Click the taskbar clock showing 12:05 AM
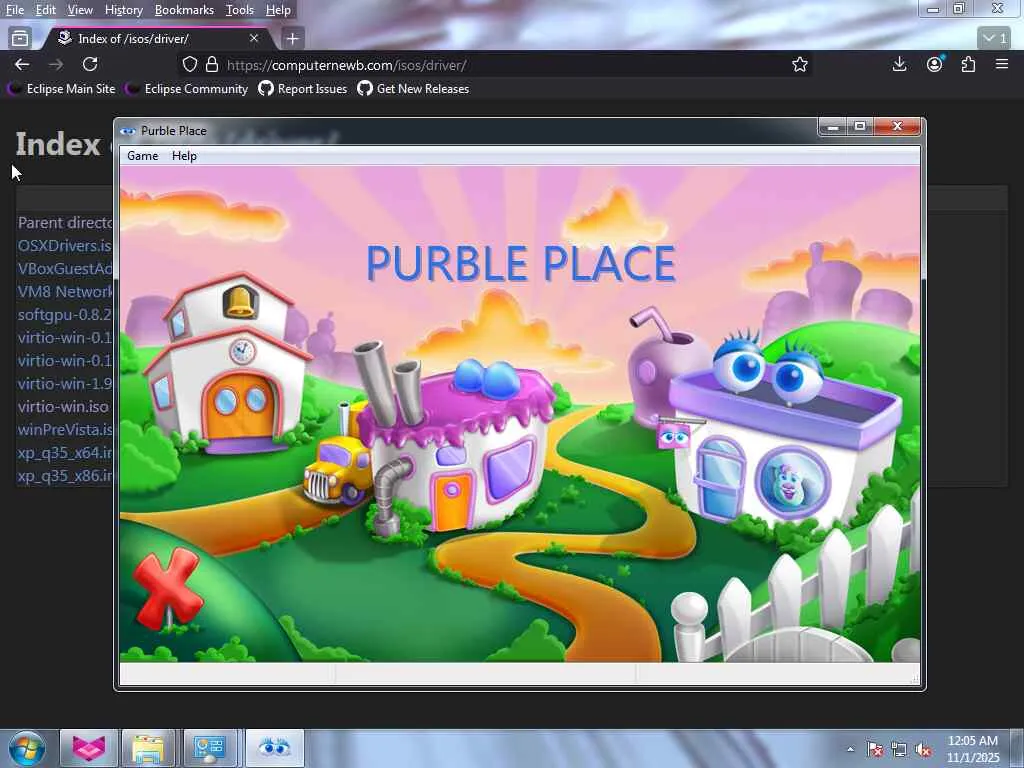Viewport: 1024px width, 768px height. (x=973, y=749)
